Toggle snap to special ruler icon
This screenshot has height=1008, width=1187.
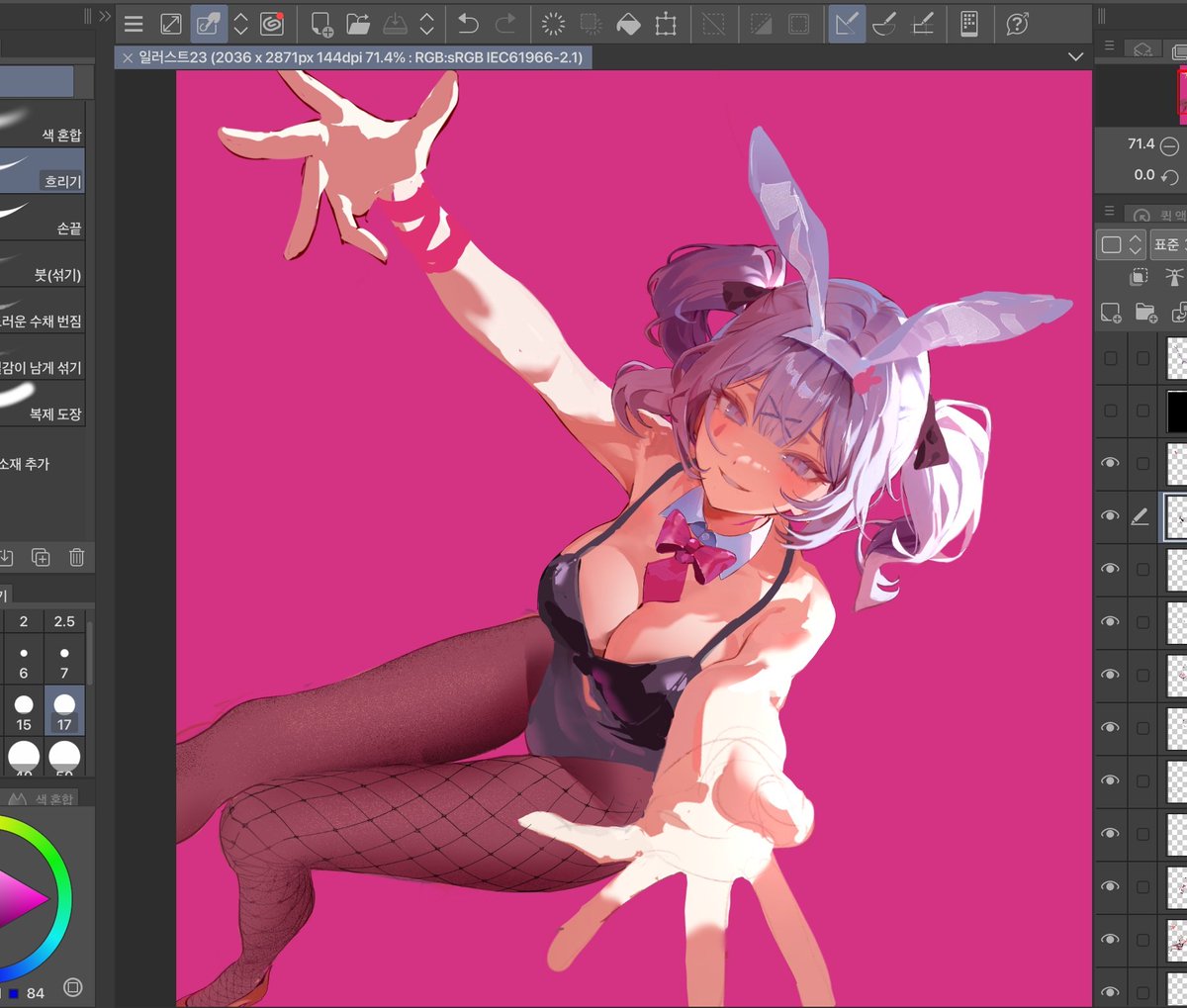[x=884, y=24]
